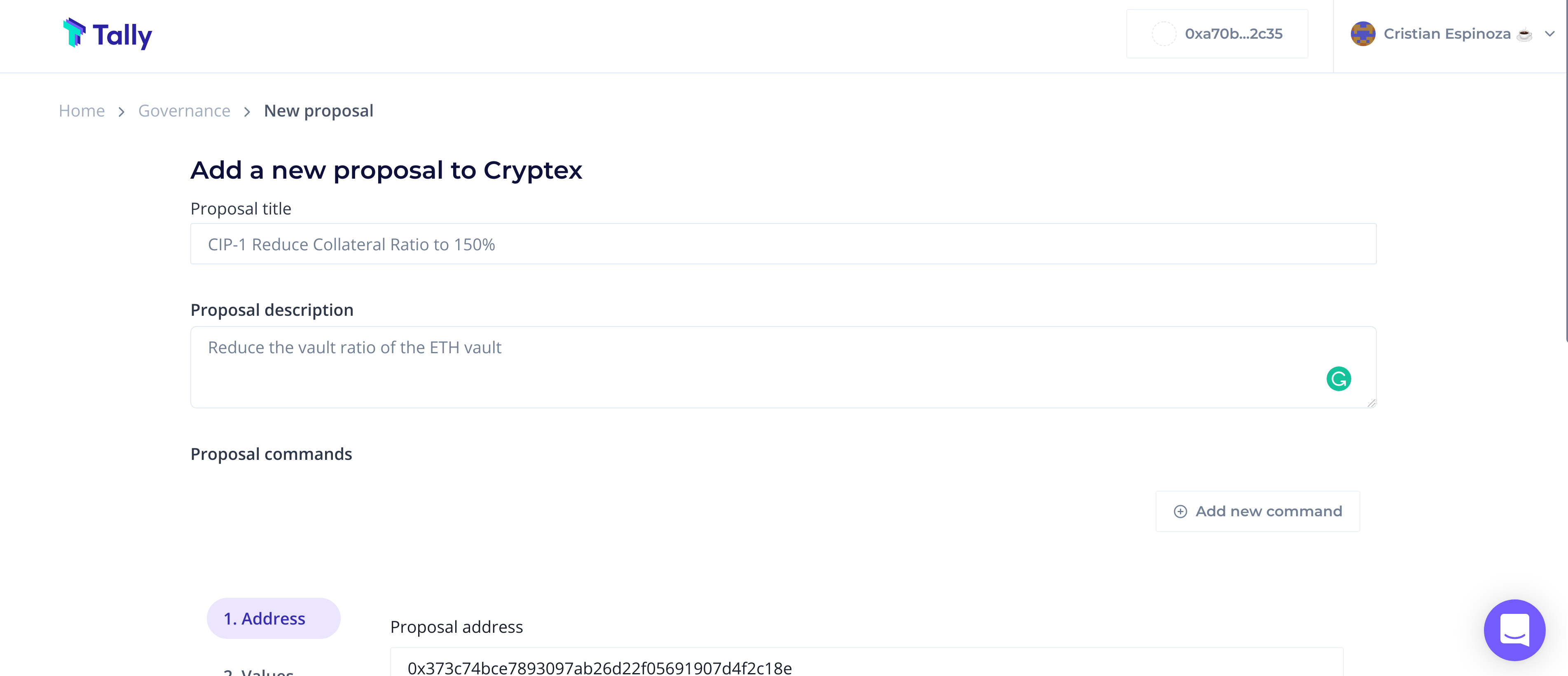Viewport: 1568px width, 676px height.
Task: Click the Proposal description text area
Action: 783,368
